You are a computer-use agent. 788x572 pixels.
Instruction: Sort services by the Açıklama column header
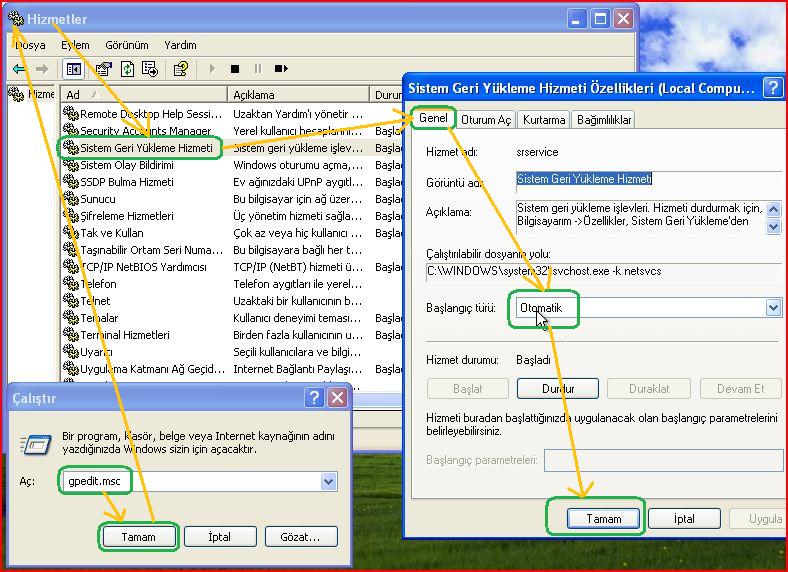(299, 94)
